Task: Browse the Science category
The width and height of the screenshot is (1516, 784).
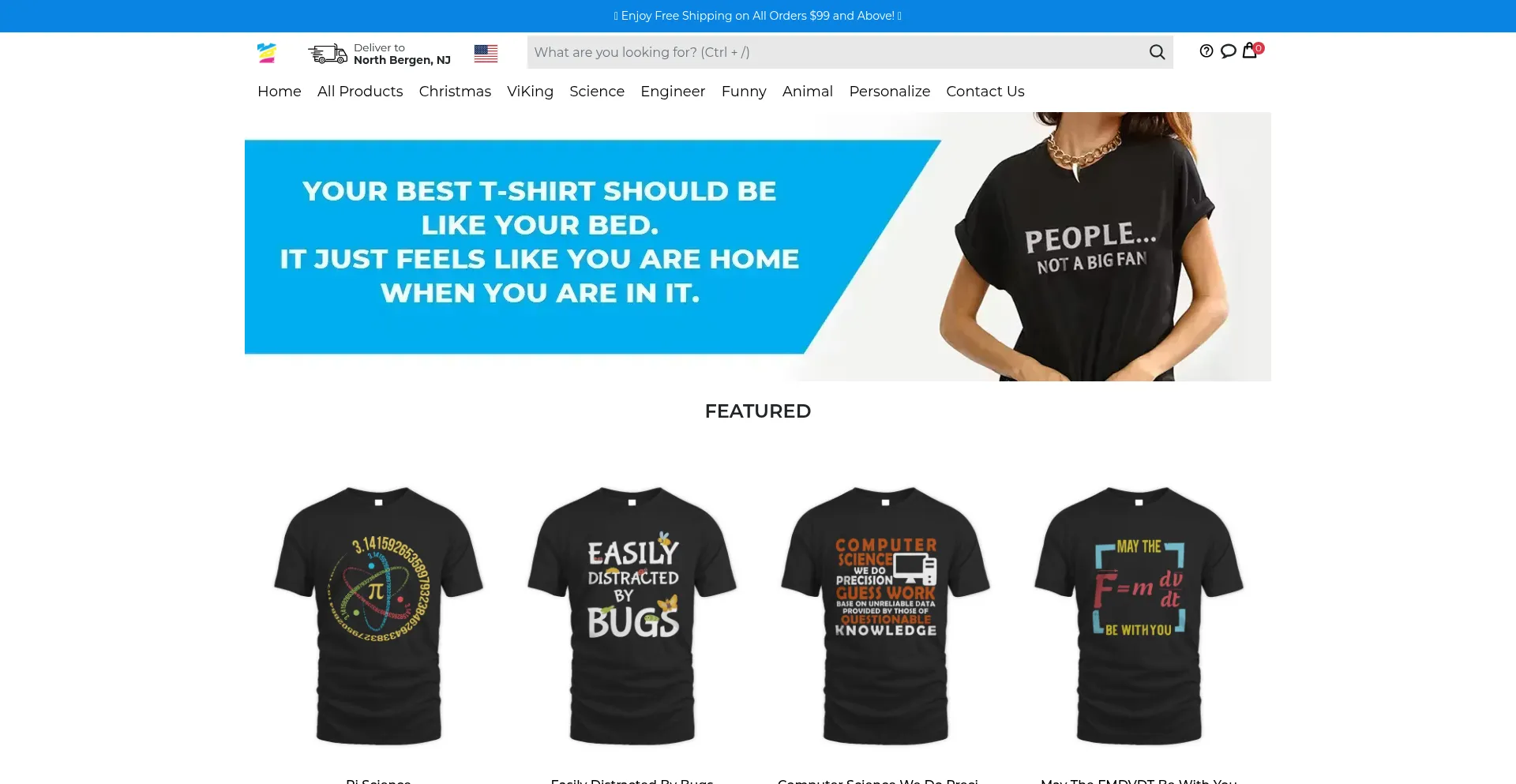Action: 597,92
